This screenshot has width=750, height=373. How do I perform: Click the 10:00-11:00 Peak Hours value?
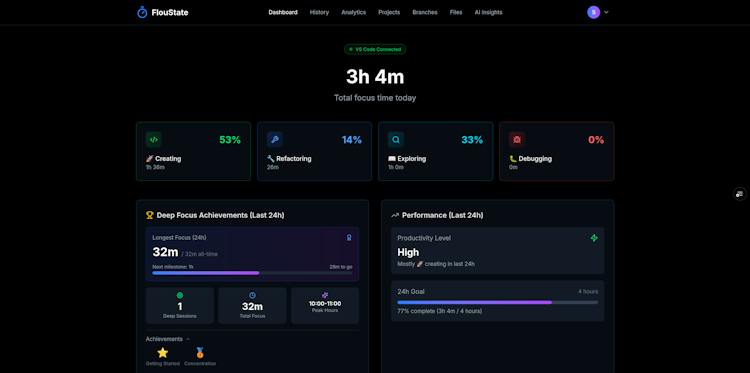pos(325,304)
